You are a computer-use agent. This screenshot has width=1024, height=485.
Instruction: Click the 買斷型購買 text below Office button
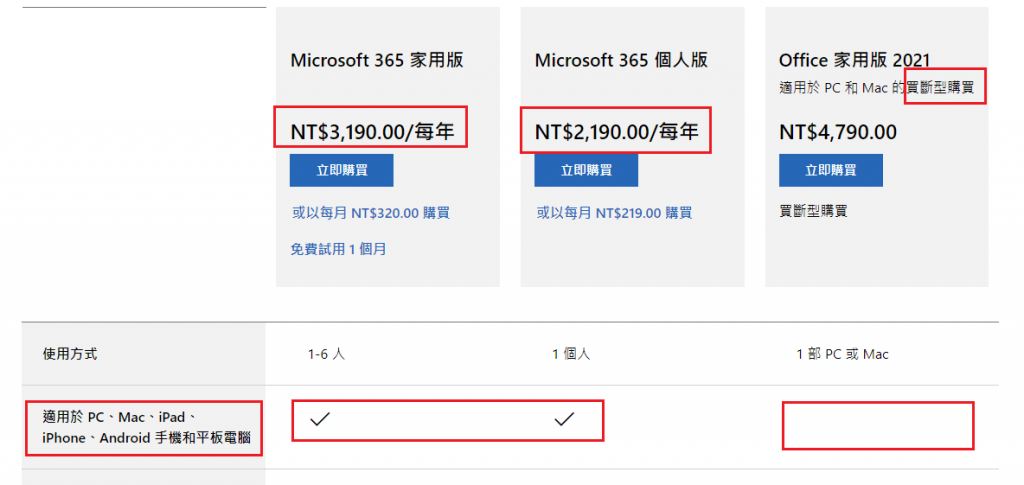[x=813, y=211]
